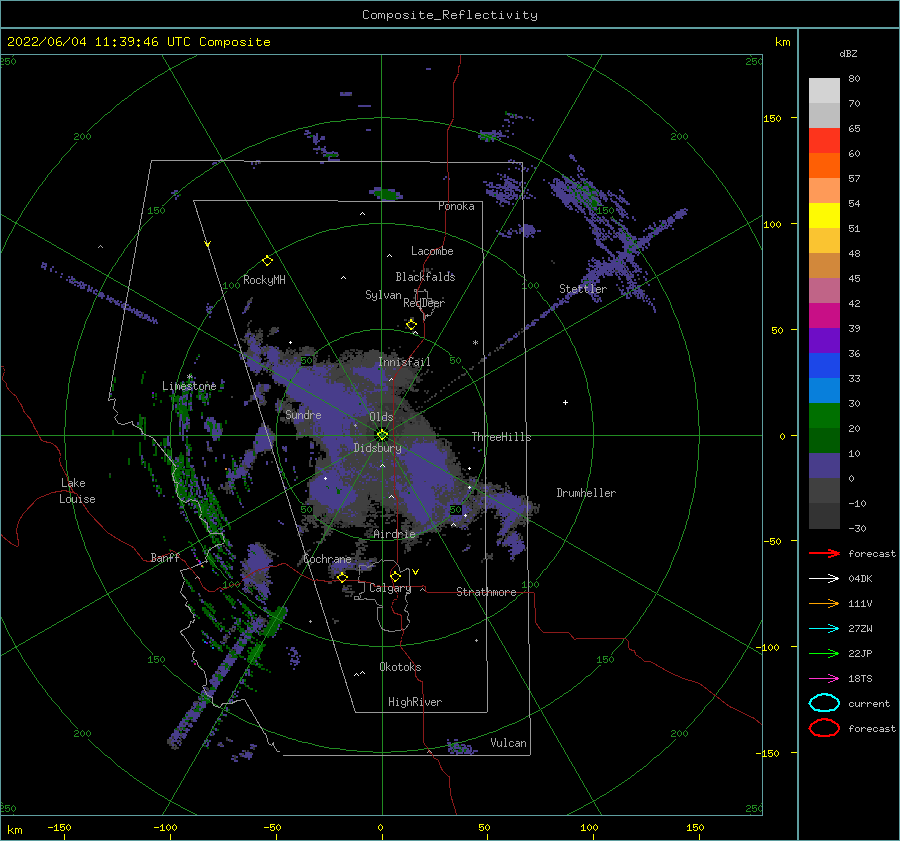Image resolution: width=900 pixels, height=841 pixels.
Task: Click the Ponoka label
Action: pyautogui.click(x=456, y=206)
